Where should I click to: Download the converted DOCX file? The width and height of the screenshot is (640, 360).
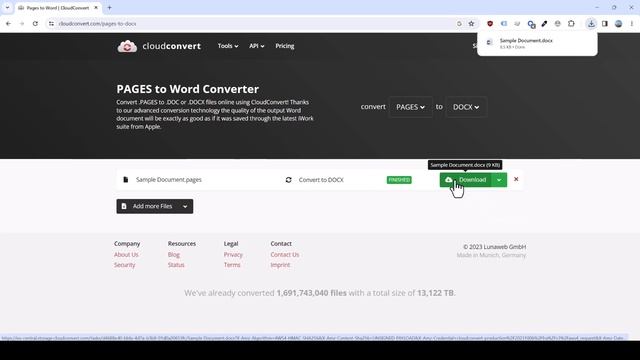click(x=466, y=180)
